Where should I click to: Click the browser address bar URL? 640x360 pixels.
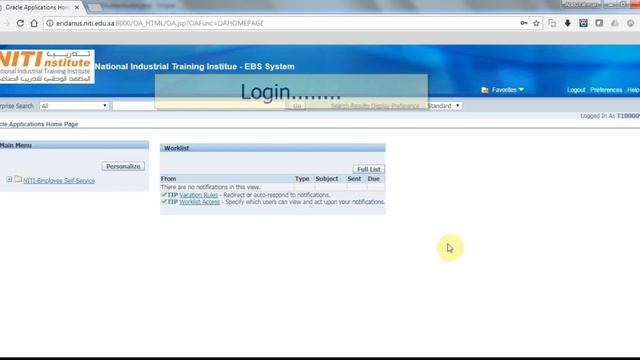(160, 23)
